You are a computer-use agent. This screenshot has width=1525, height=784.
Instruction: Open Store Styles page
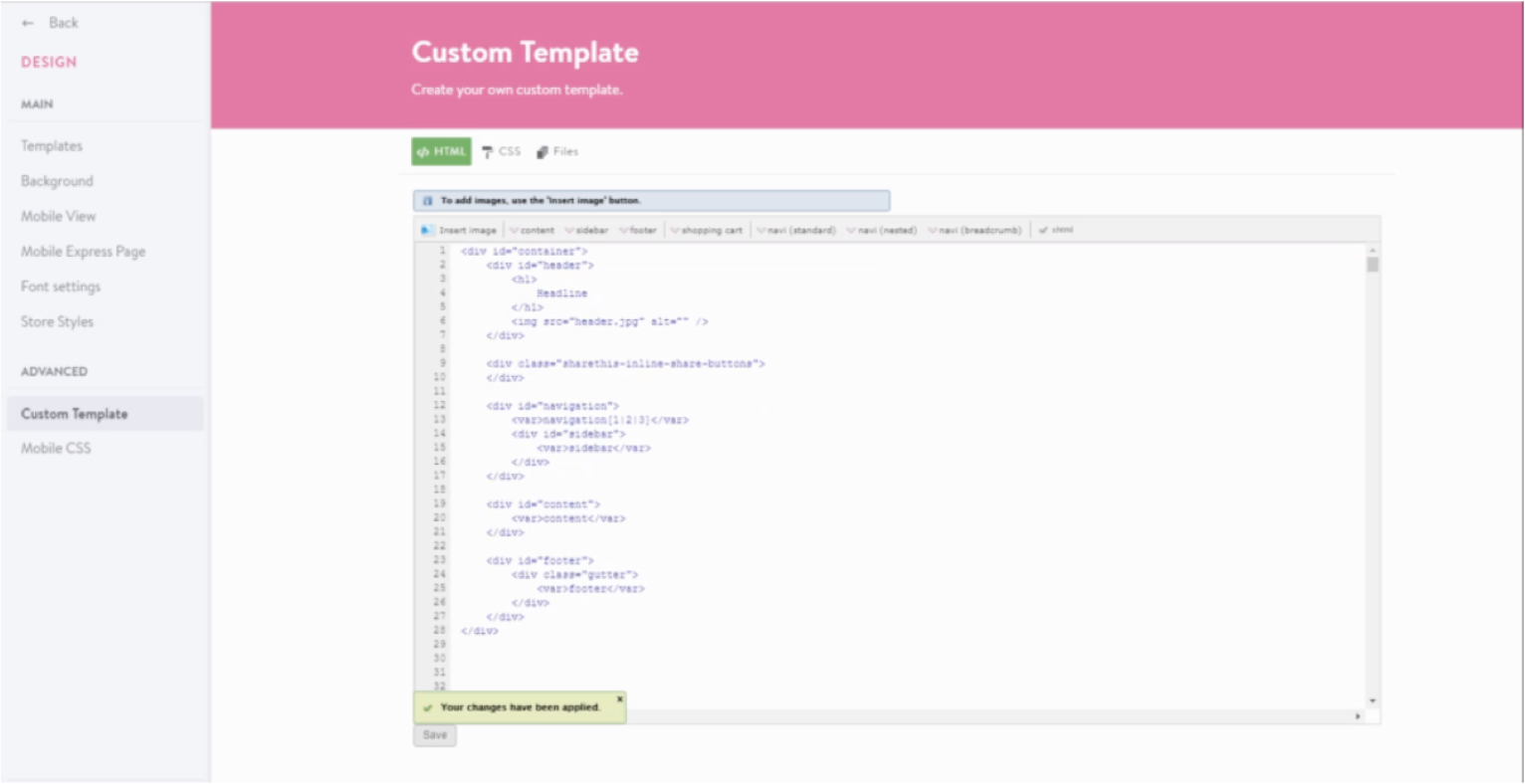coord(57,321)
